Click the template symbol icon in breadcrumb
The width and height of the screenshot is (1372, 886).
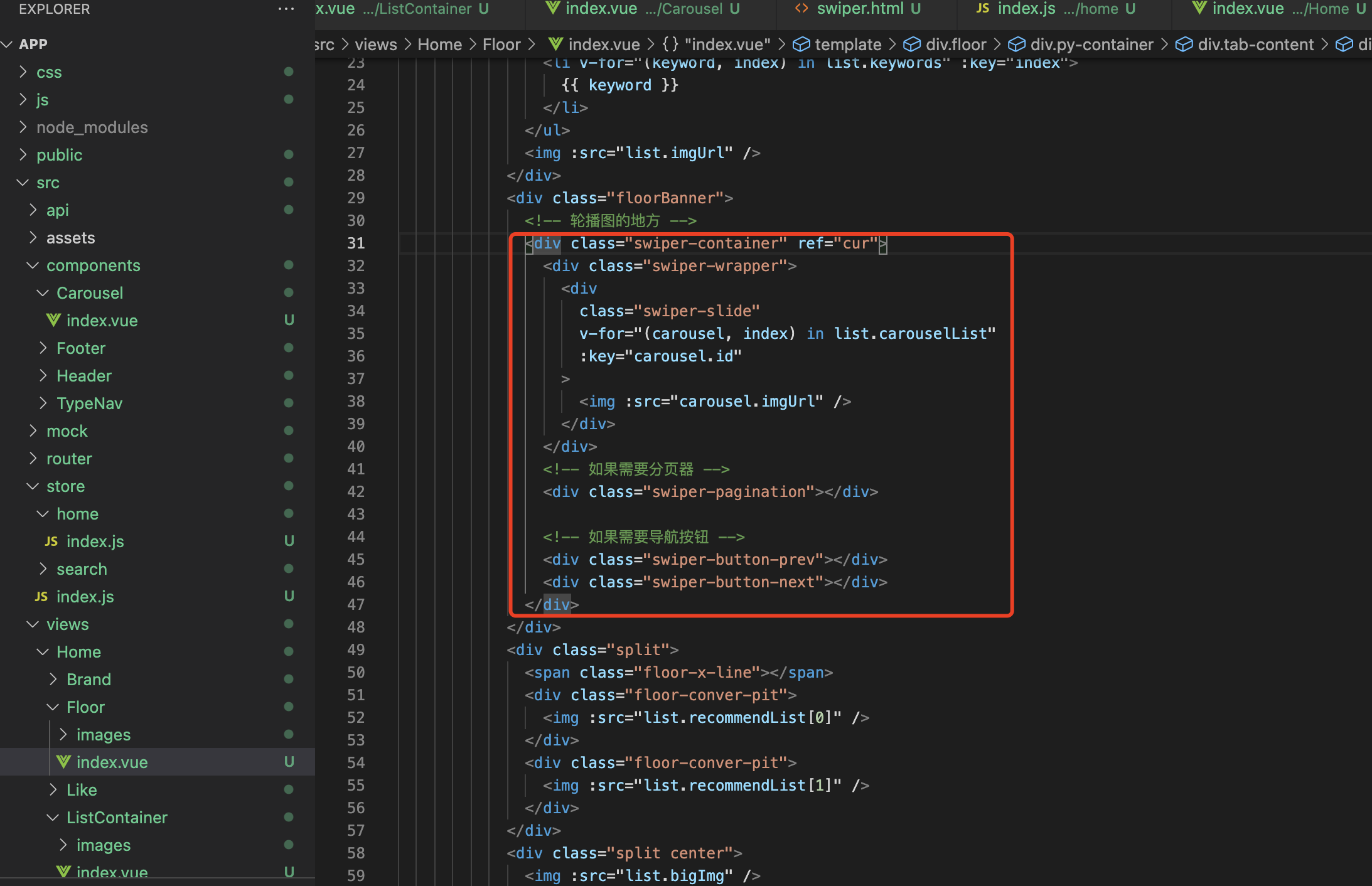tap(801, 45)
